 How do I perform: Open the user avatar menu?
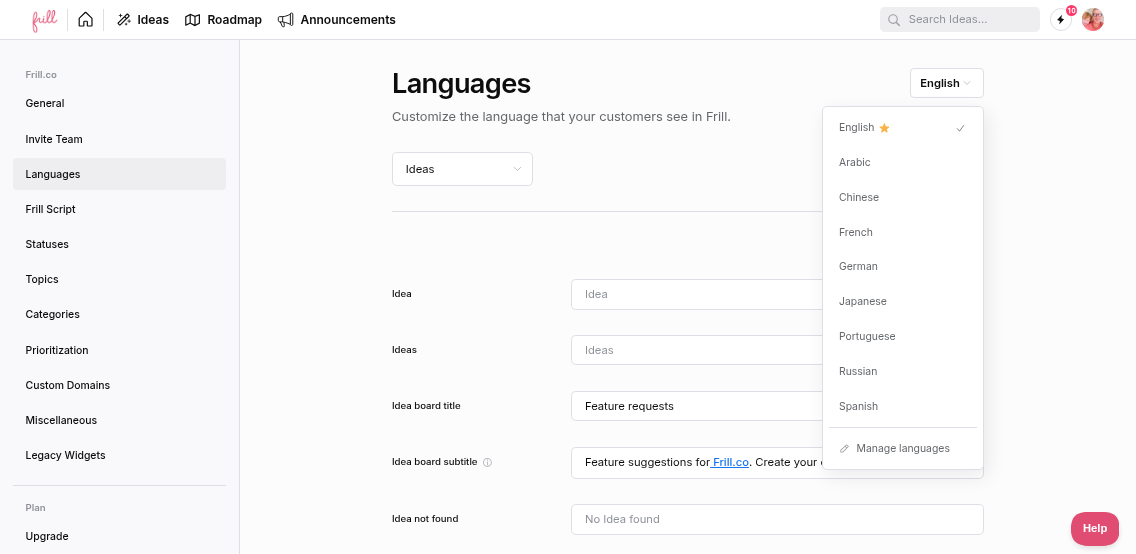1093,20
